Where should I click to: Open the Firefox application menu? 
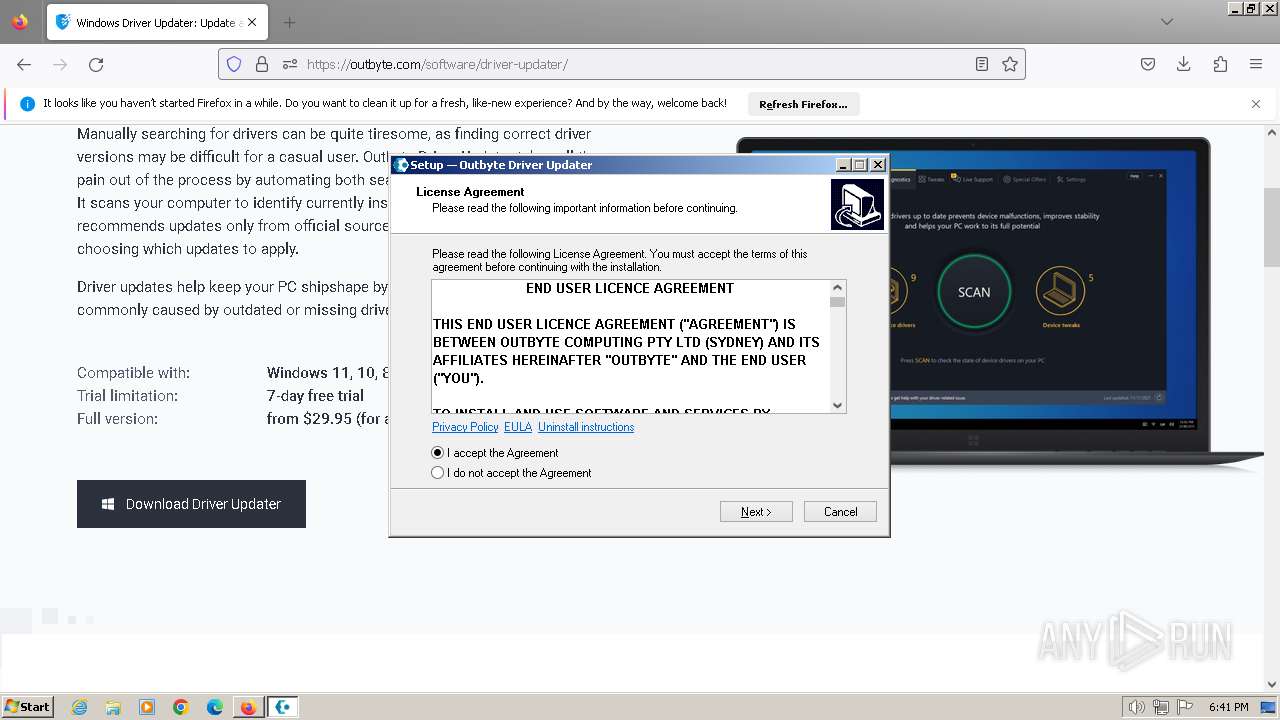pyautogui.click(x=1256, y=64)
